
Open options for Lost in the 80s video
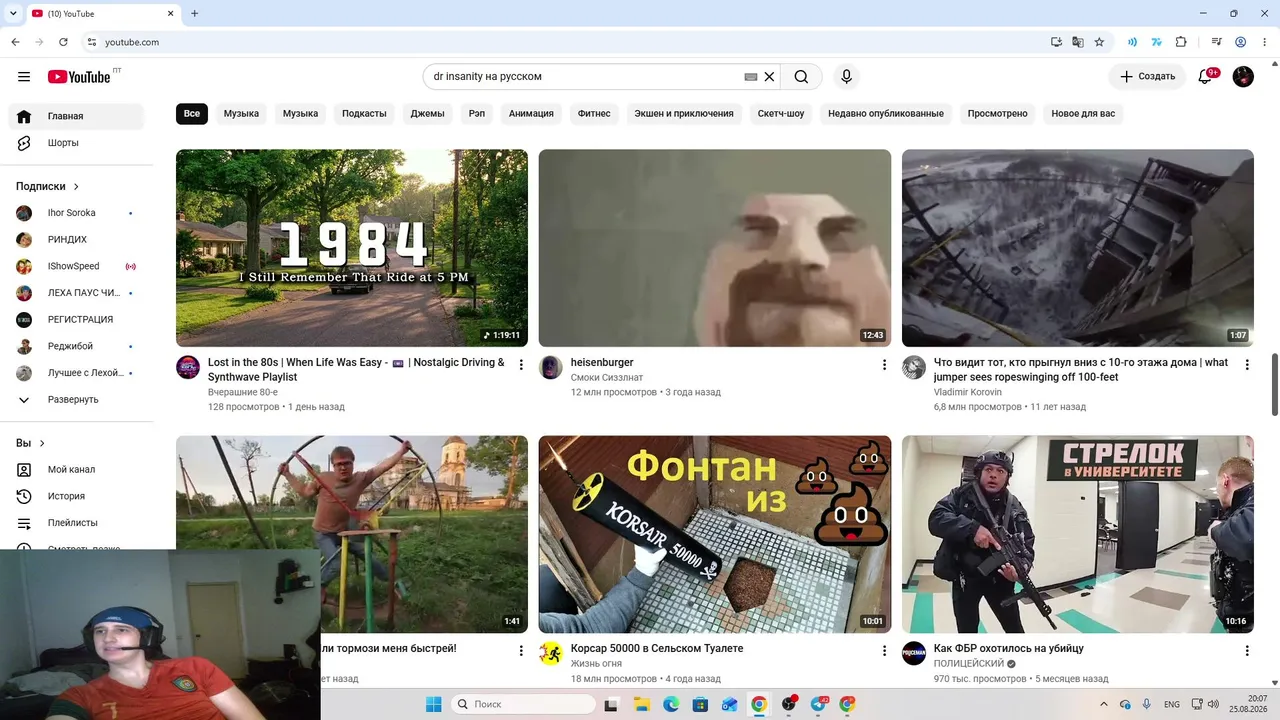pos(521,365)
